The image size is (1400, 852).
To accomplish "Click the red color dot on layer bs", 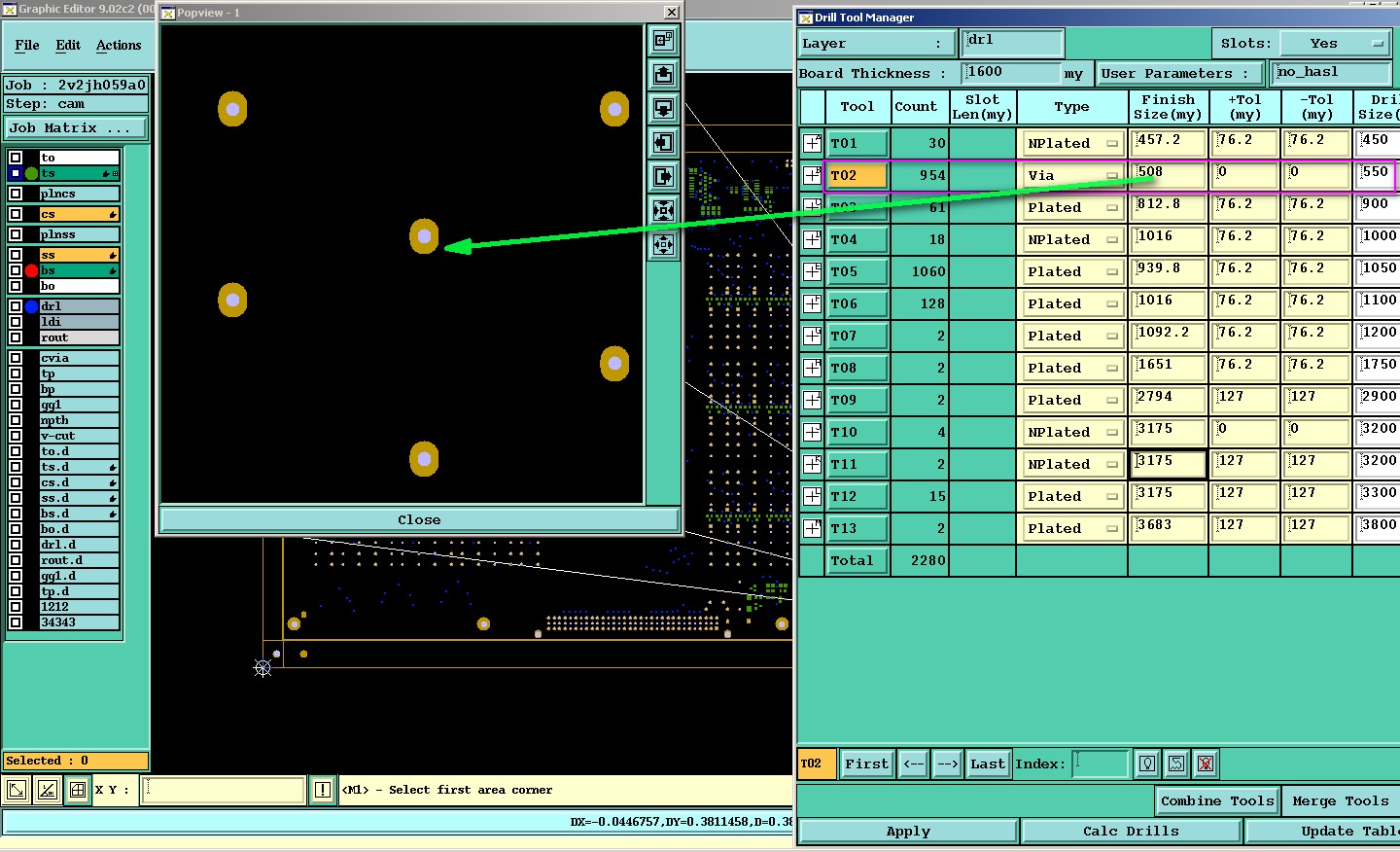I will [31, 270].
